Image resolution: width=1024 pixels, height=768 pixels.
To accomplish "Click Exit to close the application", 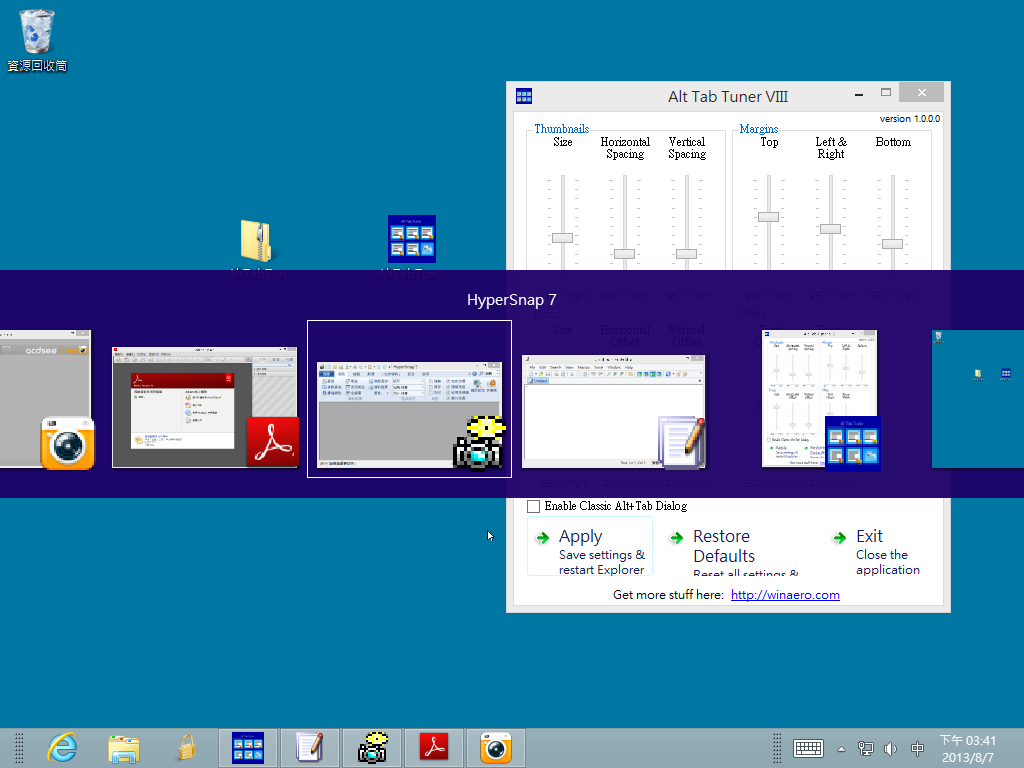I will pos(866,536).
